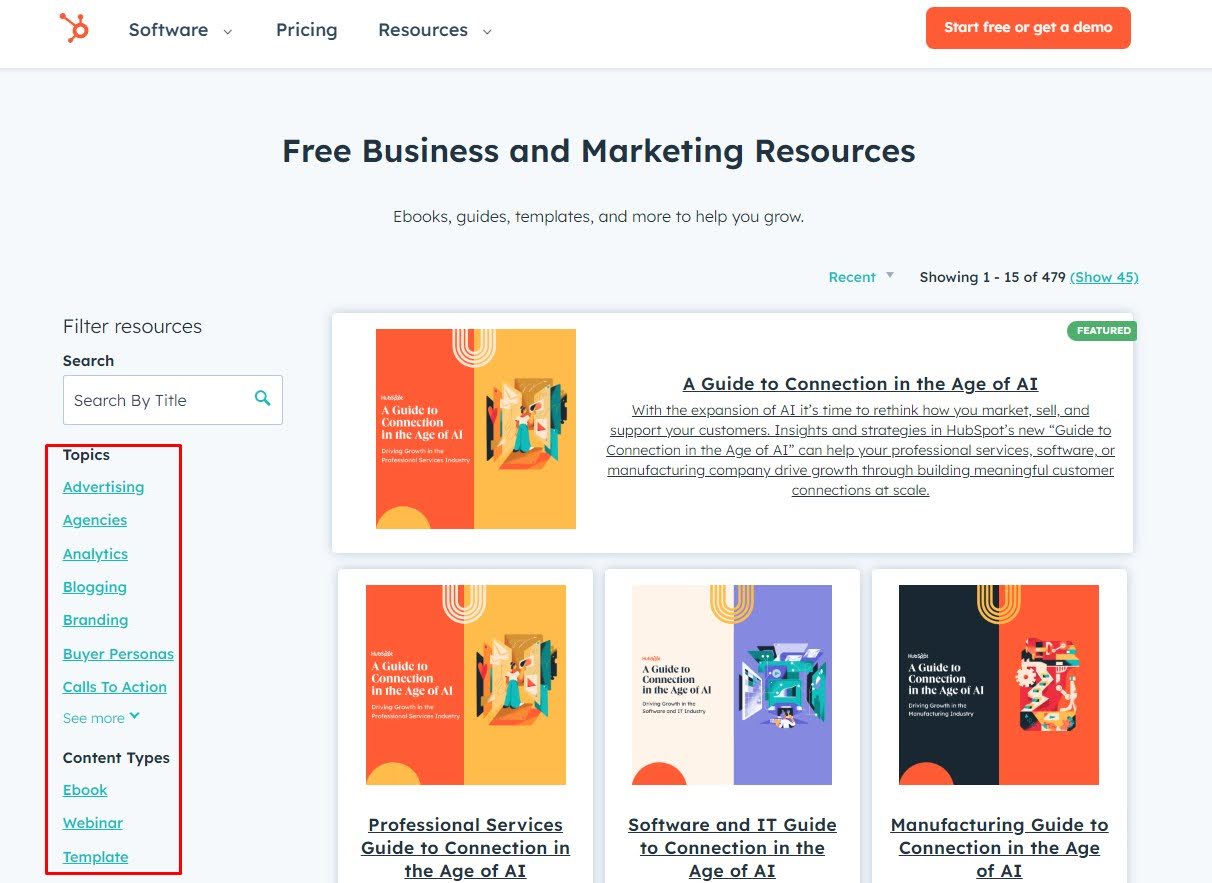Open the Recent sort order dropdown
This screenshot has height=883, width=1212.
point(859,277)
